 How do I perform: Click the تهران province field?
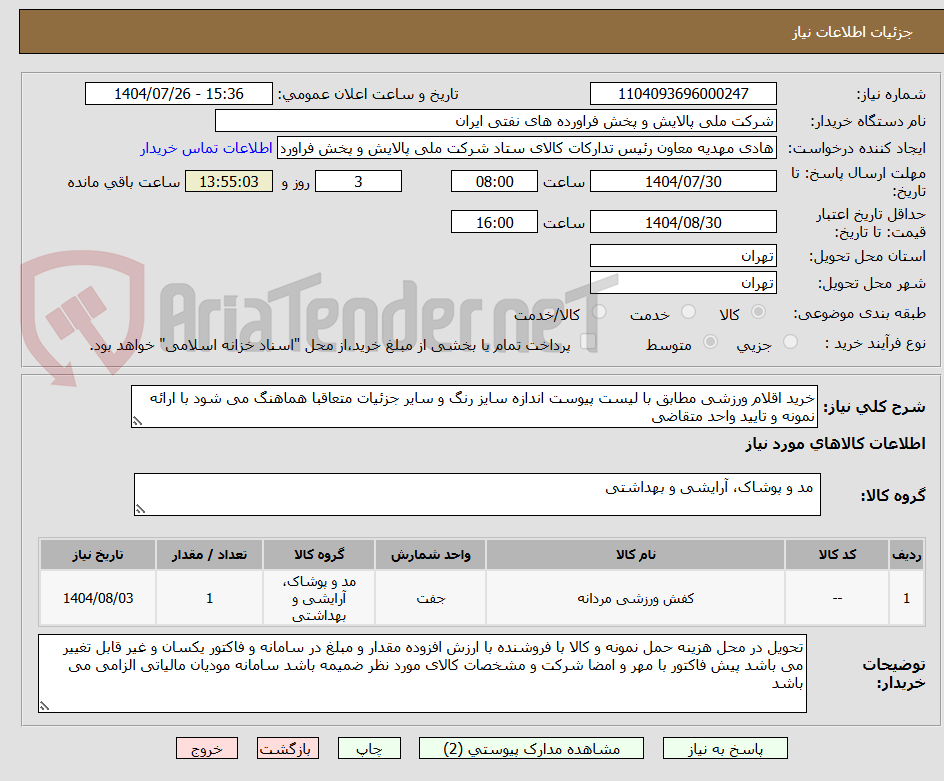coord(683,256)
